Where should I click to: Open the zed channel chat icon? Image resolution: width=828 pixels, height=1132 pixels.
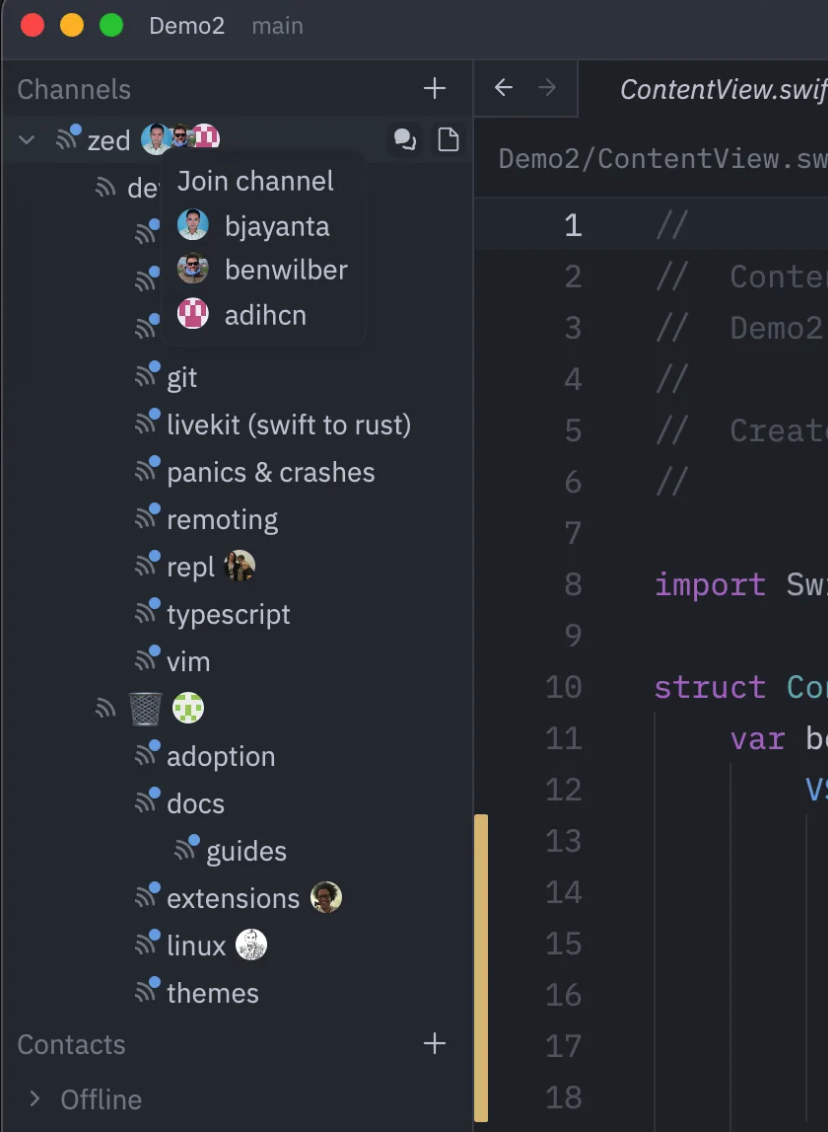point(405,140)
